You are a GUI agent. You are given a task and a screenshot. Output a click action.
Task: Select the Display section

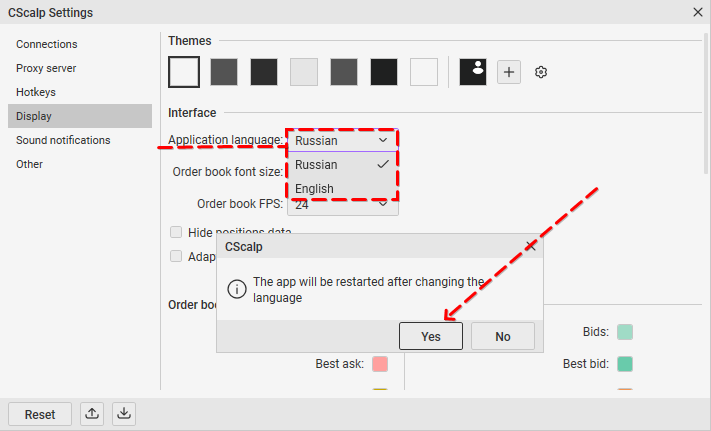pos(80,116)
